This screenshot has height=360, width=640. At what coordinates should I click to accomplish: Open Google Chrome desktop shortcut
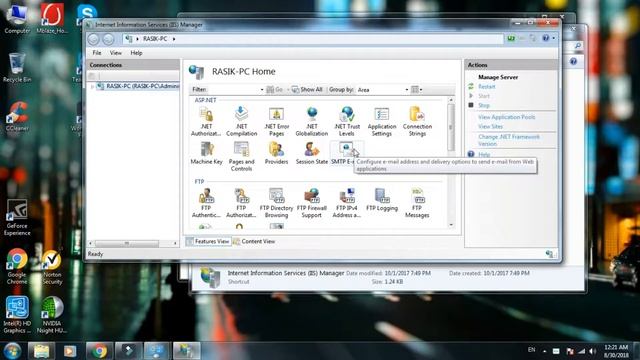(x=17, y=267)
